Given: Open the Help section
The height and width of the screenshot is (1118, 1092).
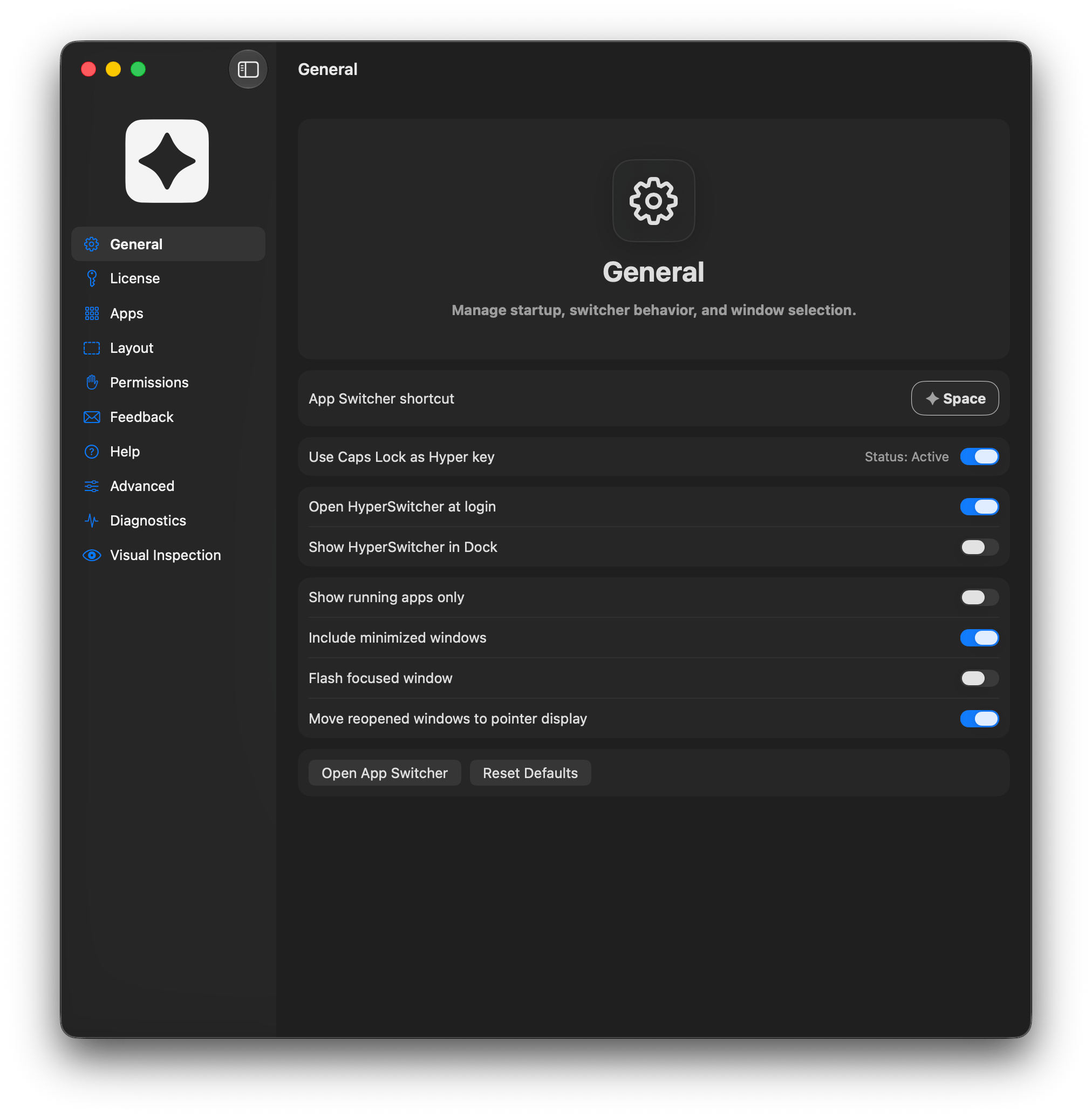Looking at the screenshot, I should click(x=168, y=452).
